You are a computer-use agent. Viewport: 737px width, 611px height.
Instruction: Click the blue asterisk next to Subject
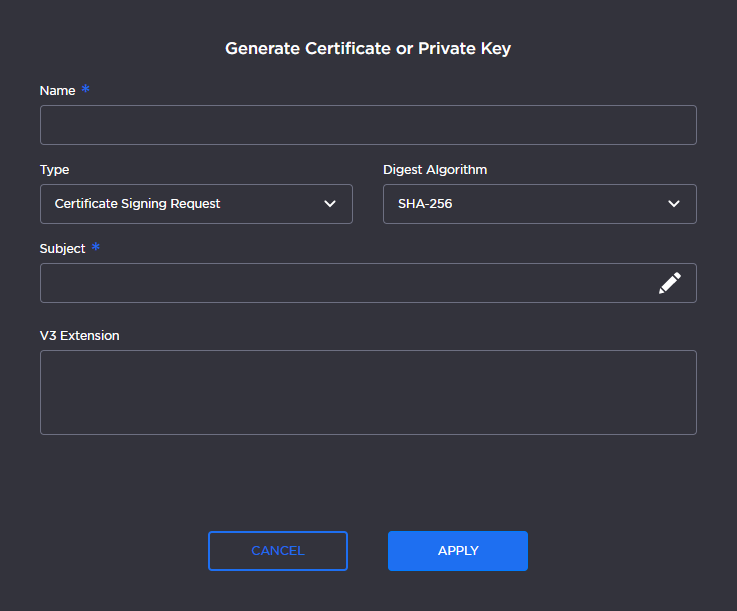coord(96,248)
